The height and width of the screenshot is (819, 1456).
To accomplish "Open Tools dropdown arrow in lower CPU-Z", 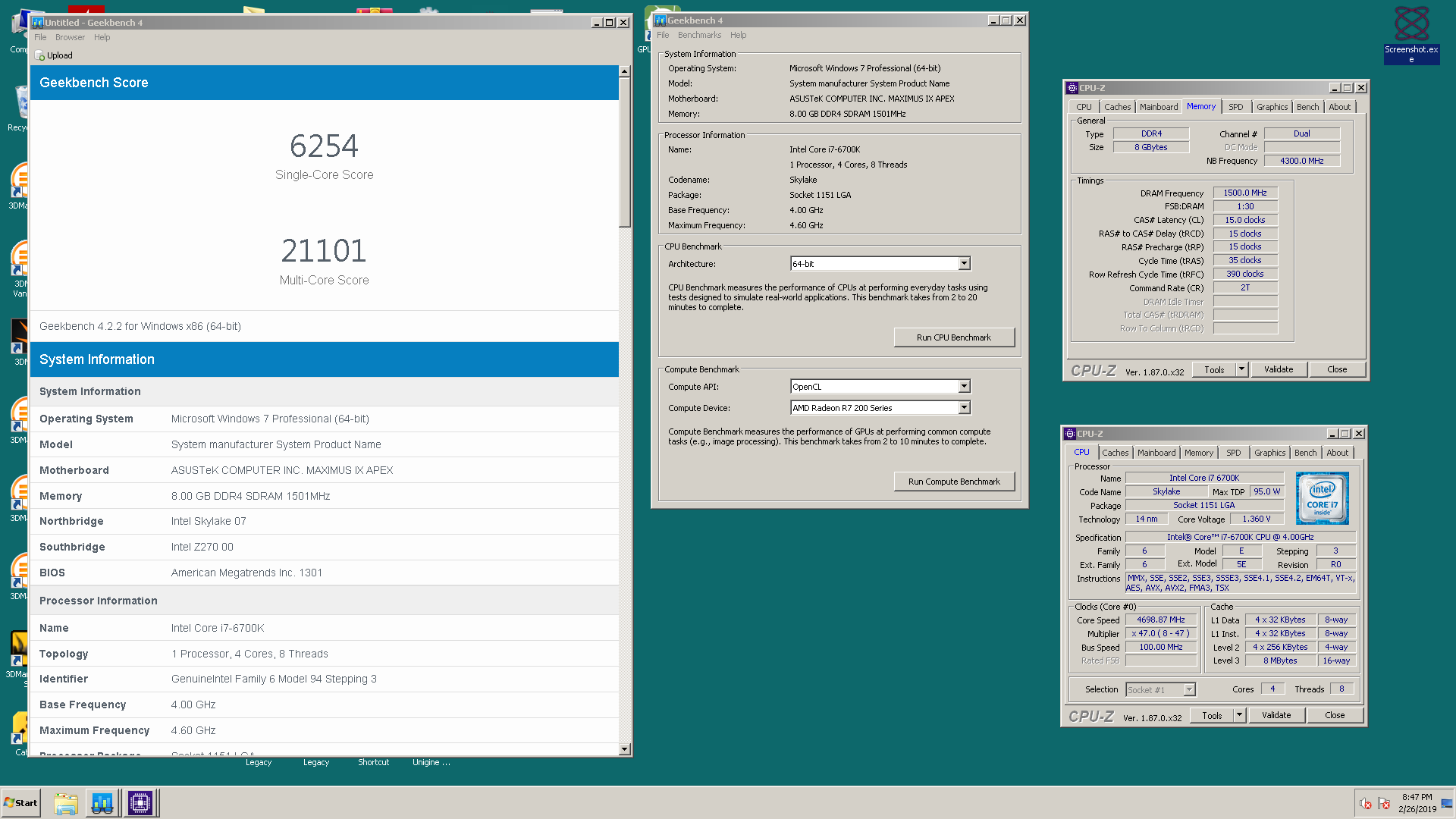I will [1239, 715].
